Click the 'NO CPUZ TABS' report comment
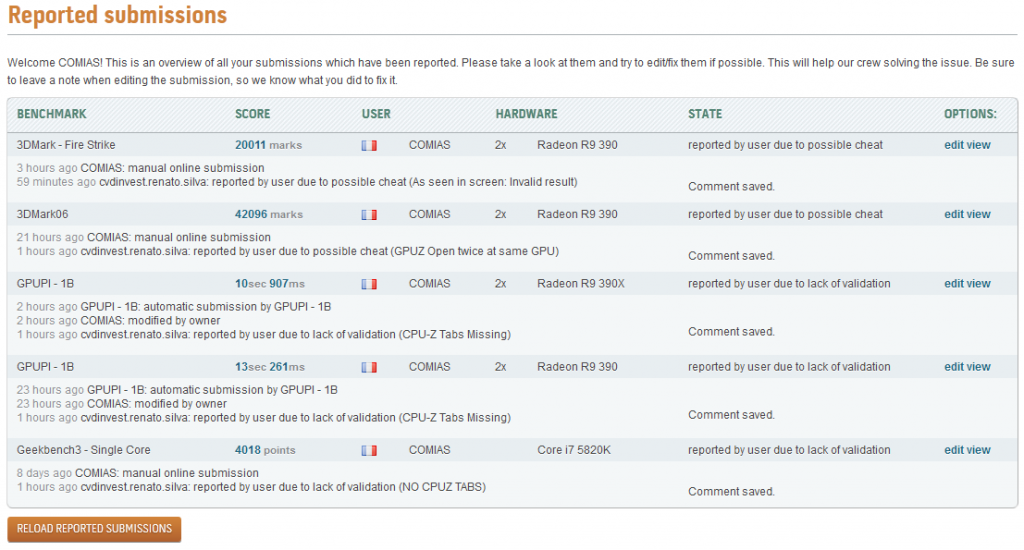The width and height of the screenshot is (1024, 550). click(x=251, y=487)
